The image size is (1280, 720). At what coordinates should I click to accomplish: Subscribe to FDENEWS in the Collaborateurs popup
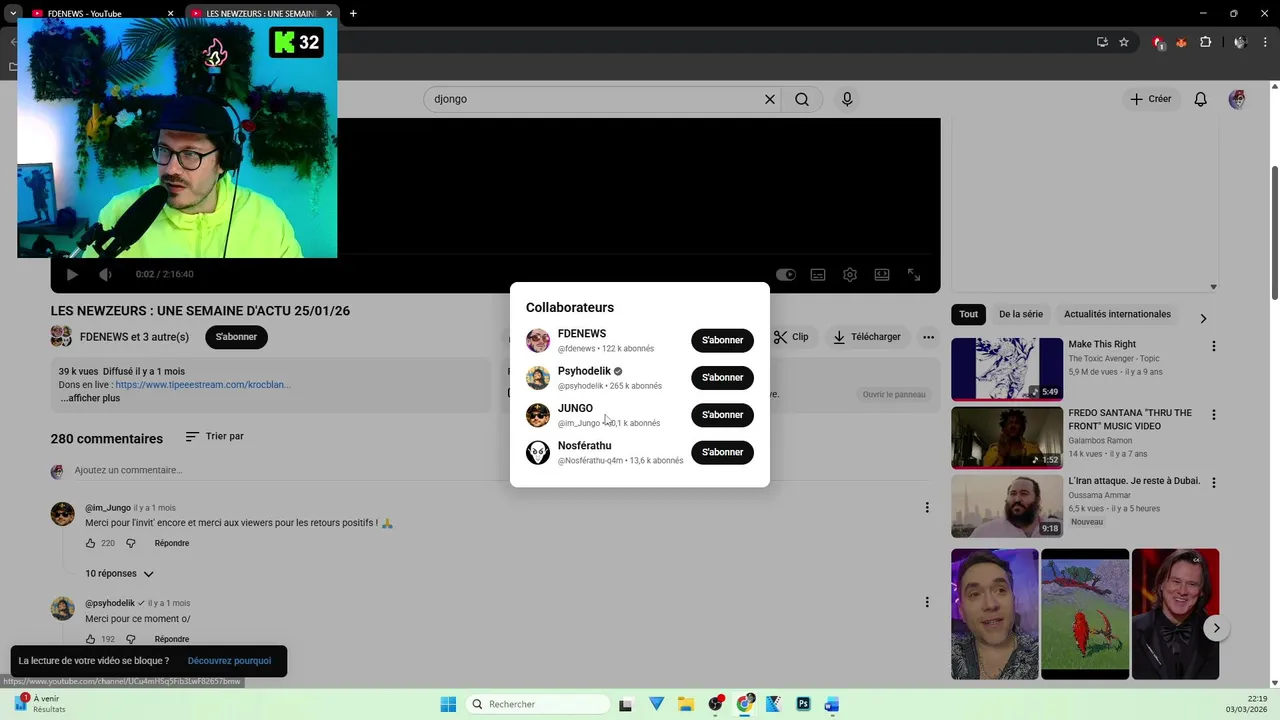tap(722, 340)
